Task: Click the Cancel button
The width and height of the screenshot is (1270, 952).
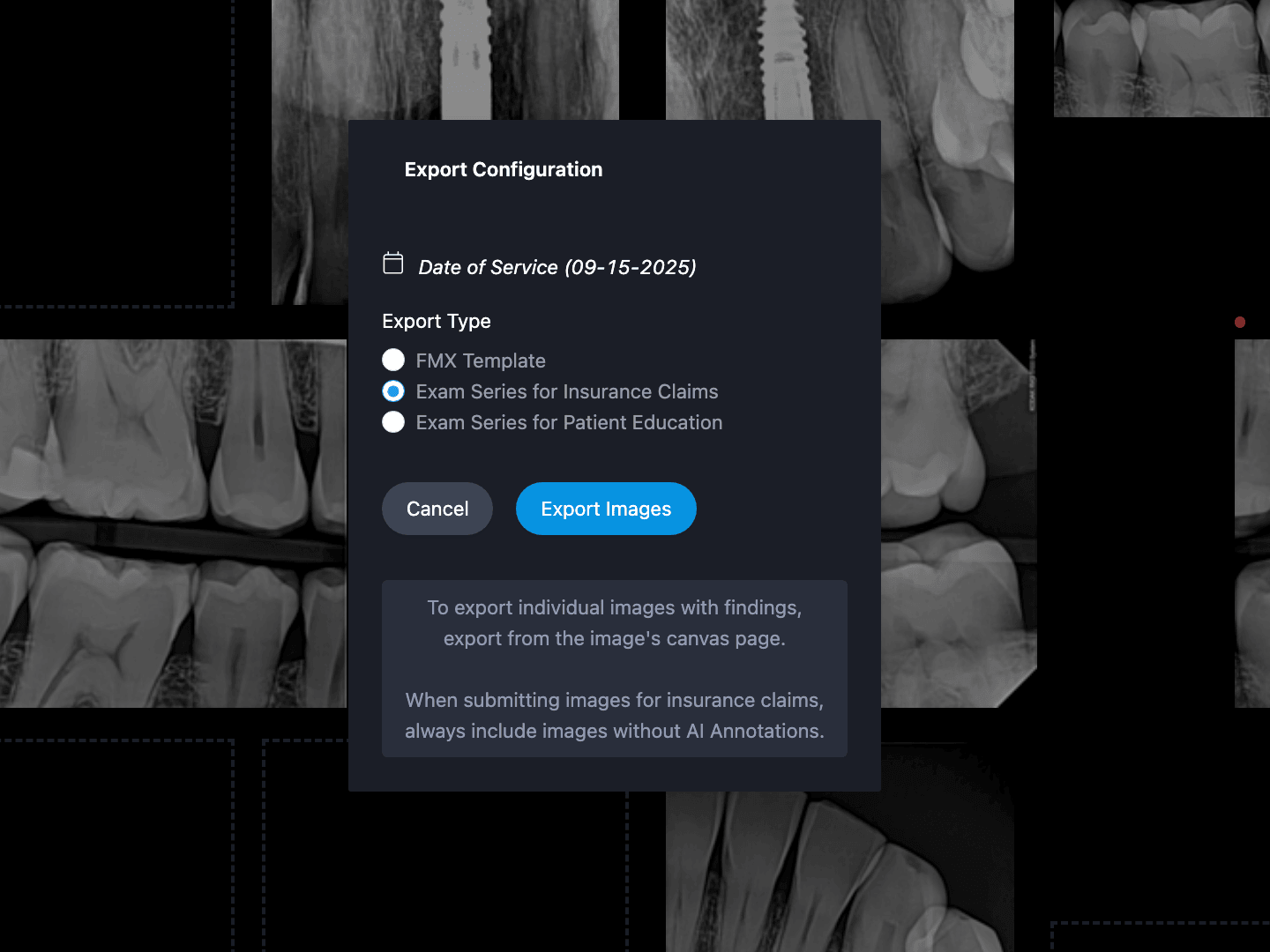Action: [437, 509]
